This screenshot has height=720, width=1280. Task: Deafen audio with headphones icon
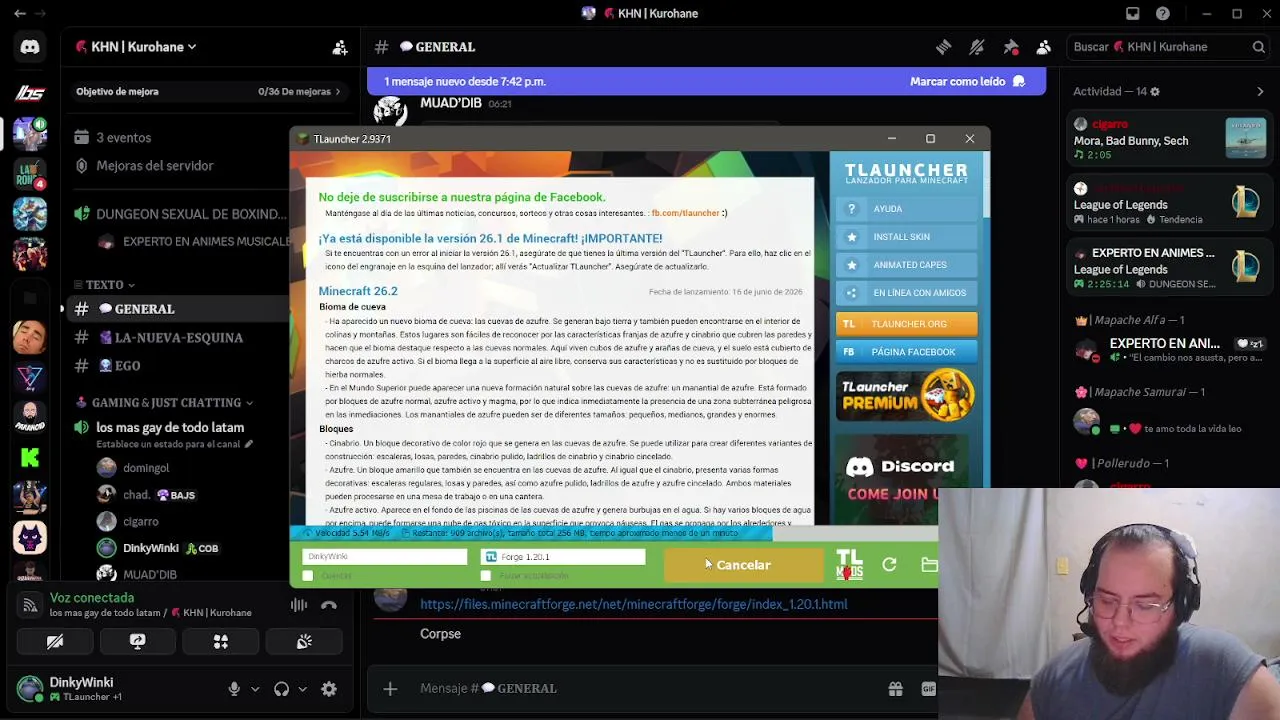(282, 689)
